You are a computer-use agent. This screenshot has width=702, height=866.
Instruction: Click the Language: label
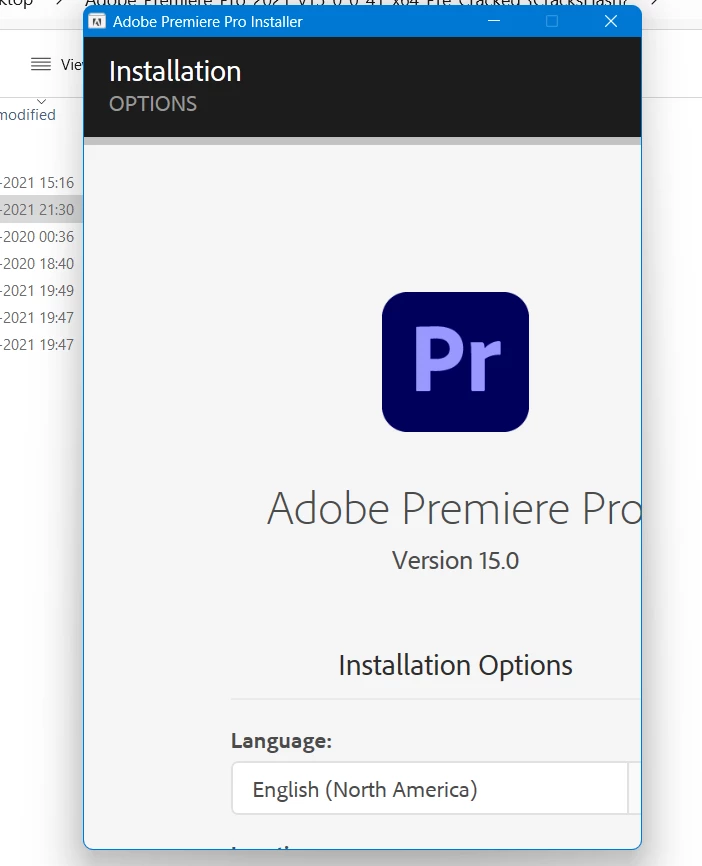point(281,741)
